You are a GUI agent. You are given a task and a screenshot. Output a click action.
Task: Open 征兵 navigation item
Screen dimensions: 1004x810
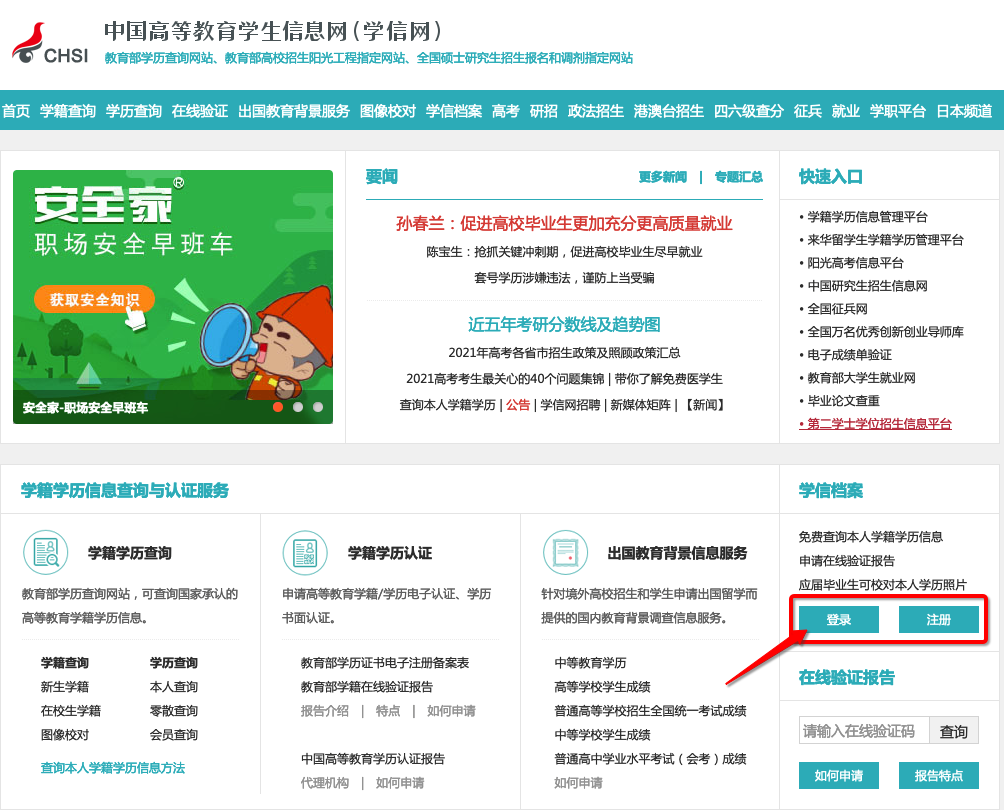(x=807, y=111)
